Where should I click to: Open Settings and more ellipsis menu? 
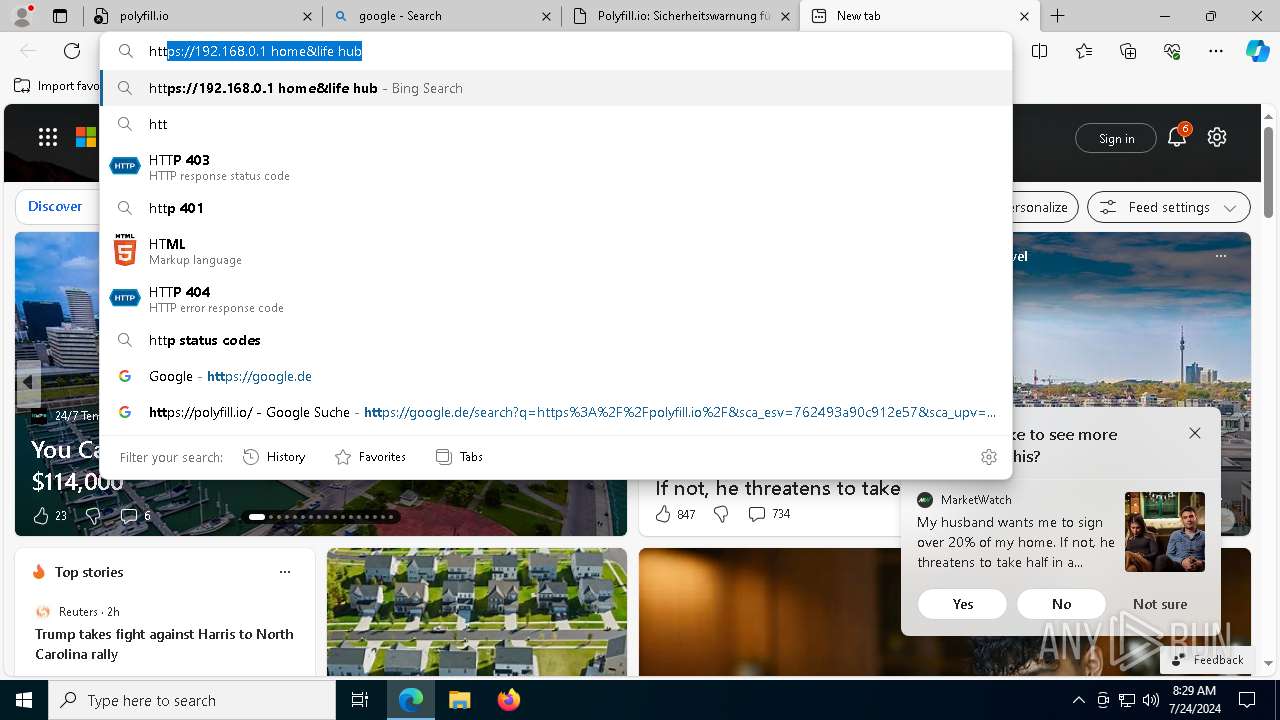1216,51
